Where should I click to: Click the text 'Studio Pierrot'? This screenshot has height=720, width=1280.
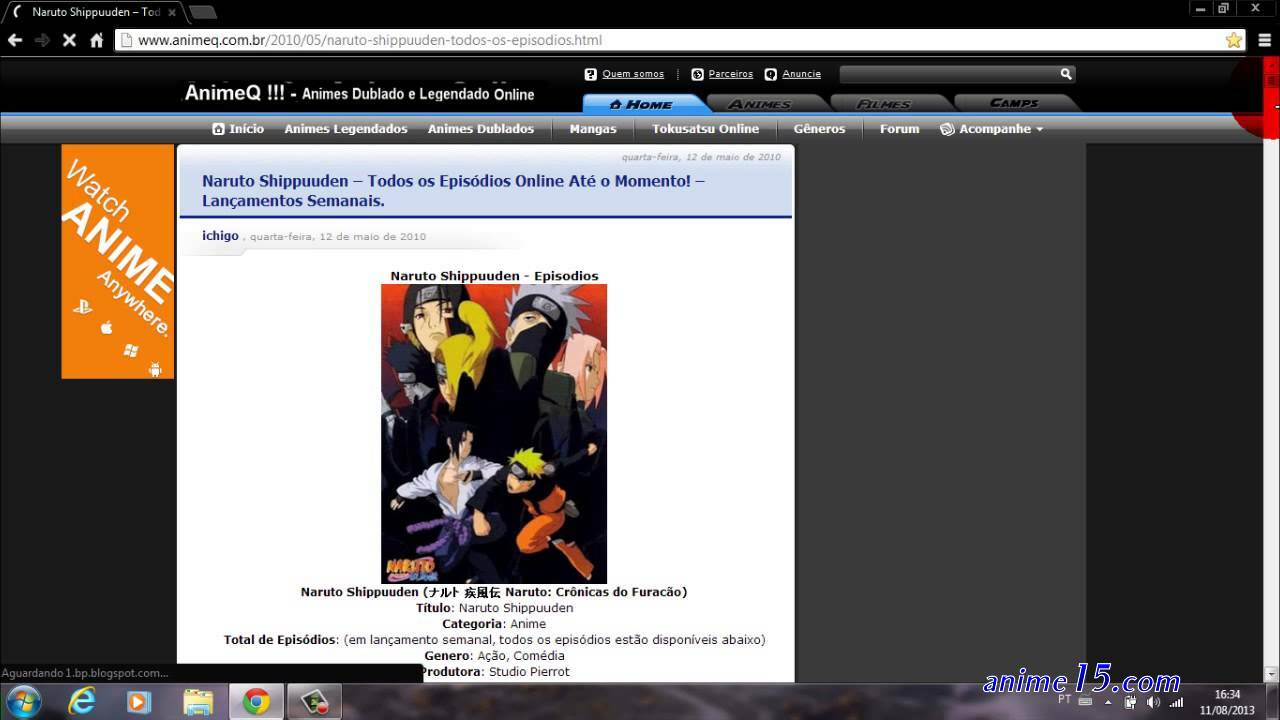pyautogui.click(x=529, y=672)
